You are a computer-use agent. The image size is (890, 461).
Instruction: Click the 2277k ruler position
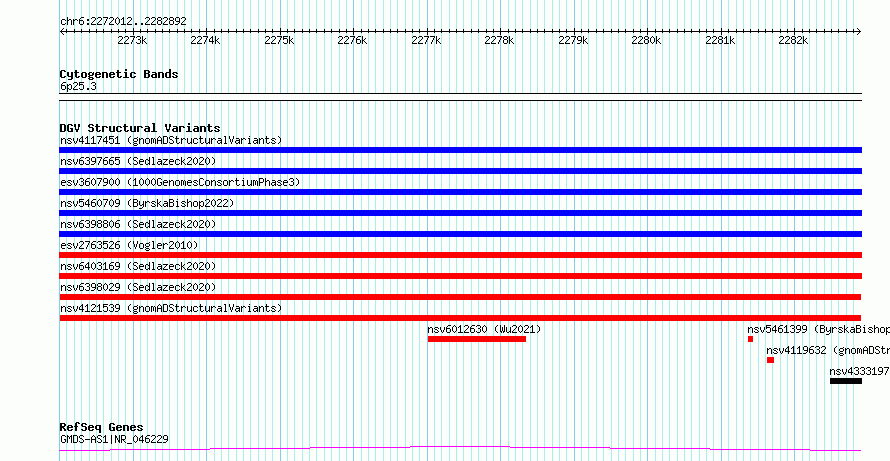point(426,41)
